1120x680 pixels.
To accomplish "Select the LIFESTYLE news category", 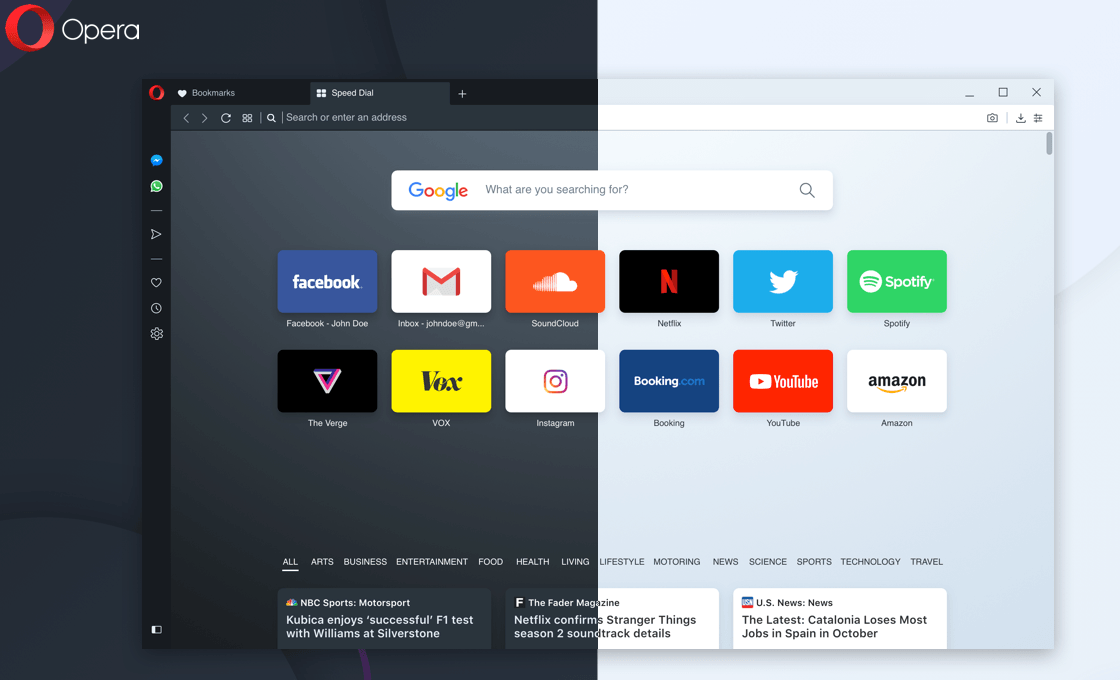I will coord(622,562).
